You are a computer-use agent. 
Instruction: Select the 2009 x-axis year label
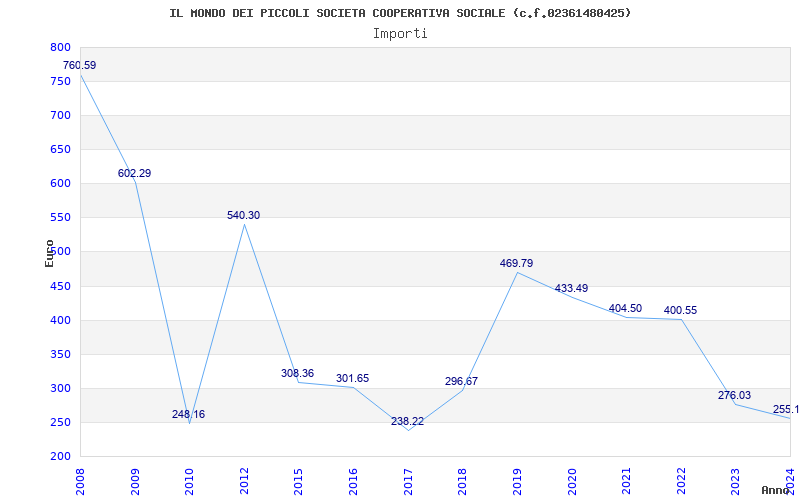click(135, 481)
